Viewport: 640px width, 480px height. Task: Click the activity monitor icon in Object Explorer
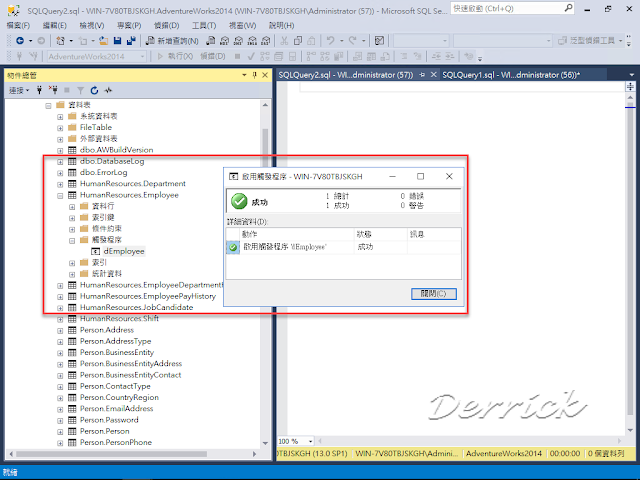pos(108,90)
